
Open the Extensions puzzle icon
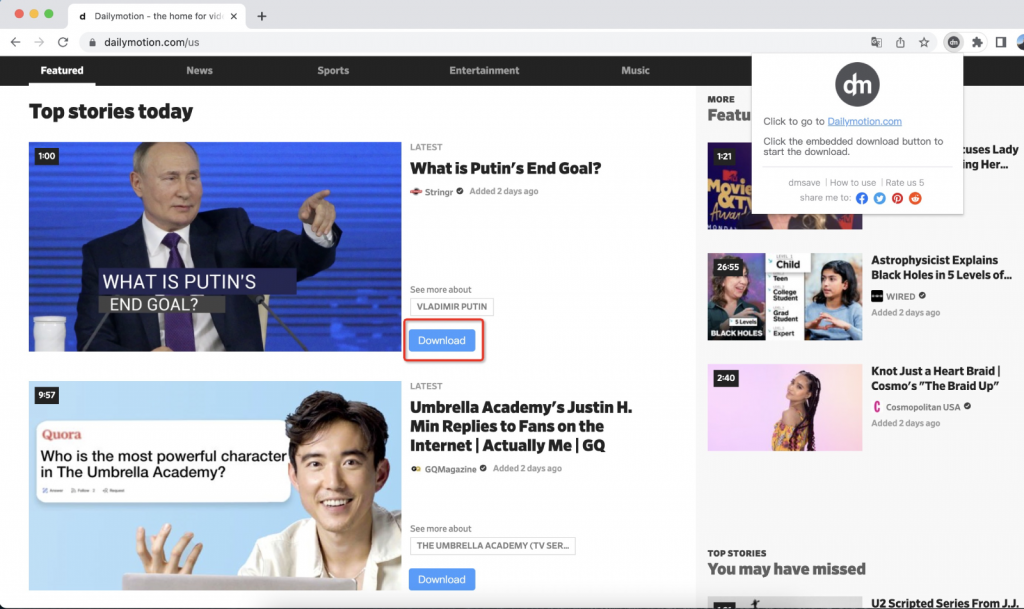pos(977,42)
